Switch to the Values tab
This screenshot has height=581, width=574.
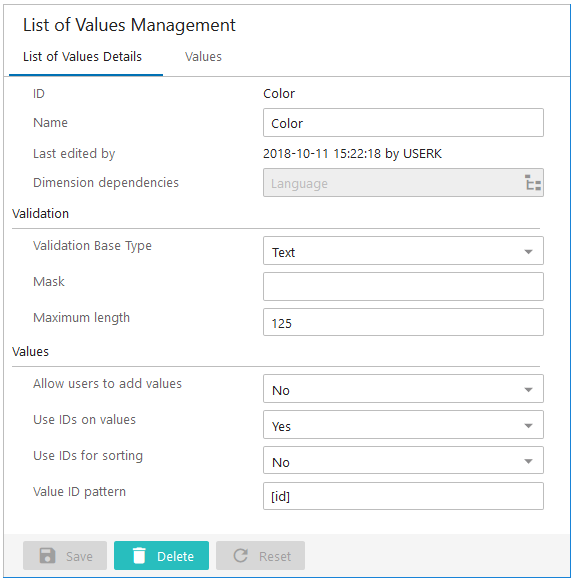pyautogui.click(x=203, y=57)
